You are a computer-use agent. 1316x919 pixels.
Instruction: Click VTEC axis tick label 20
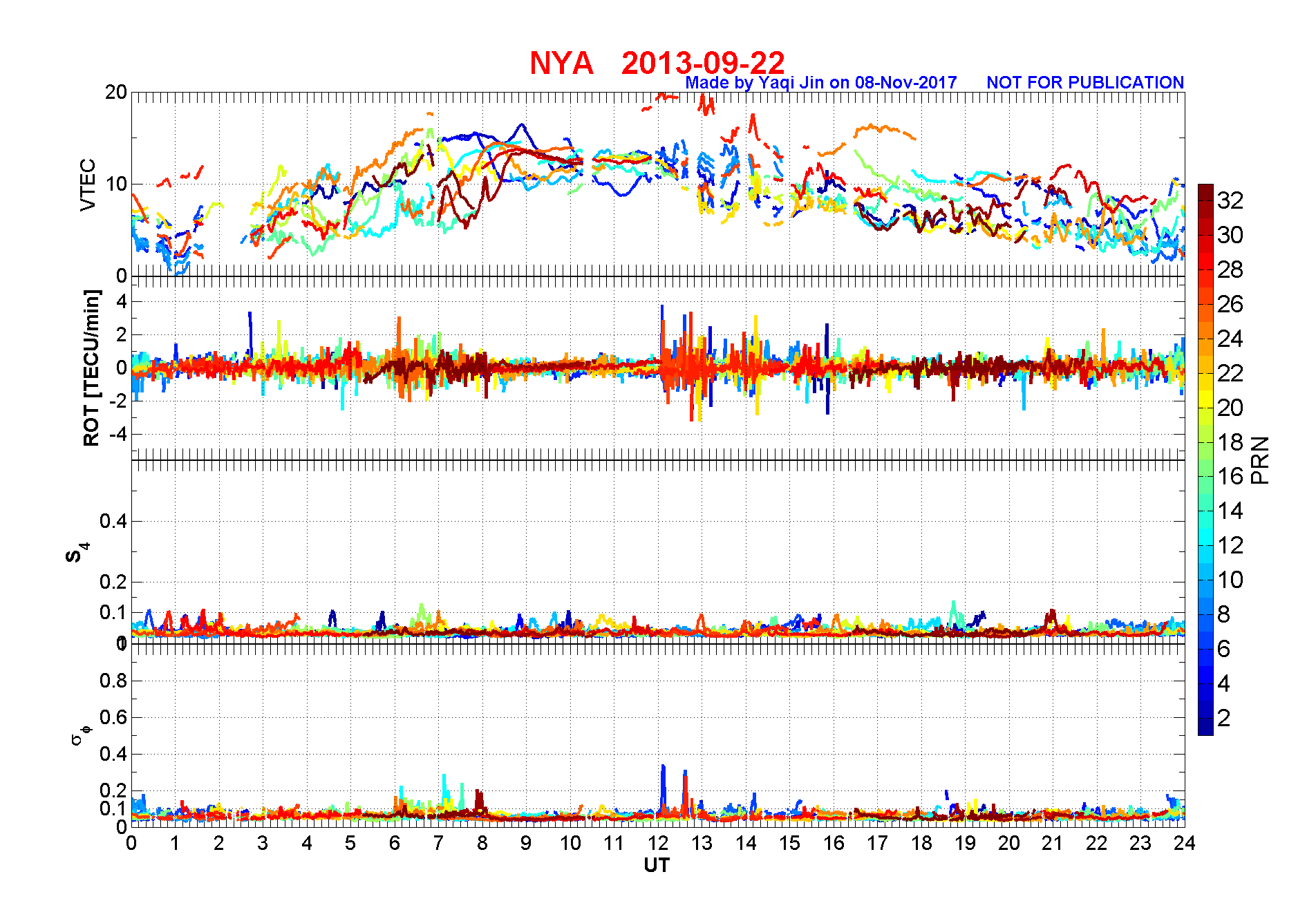116,93
